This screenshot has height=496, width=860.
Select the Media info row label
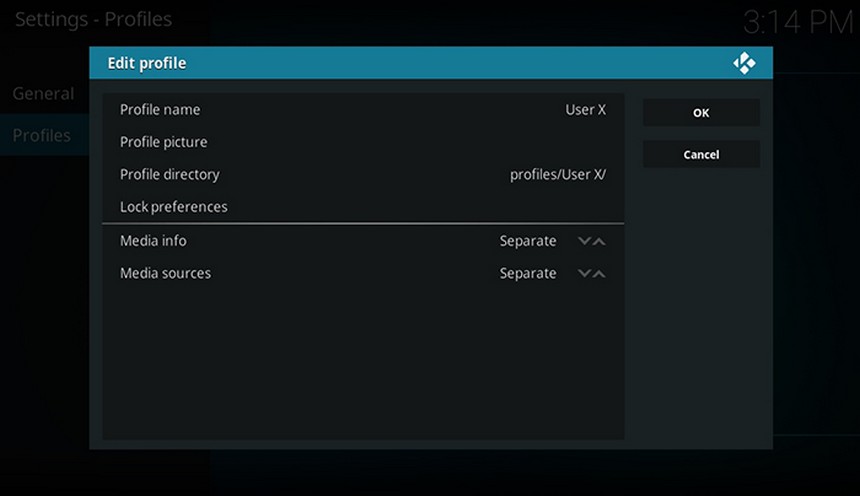[x=153, y=241]
